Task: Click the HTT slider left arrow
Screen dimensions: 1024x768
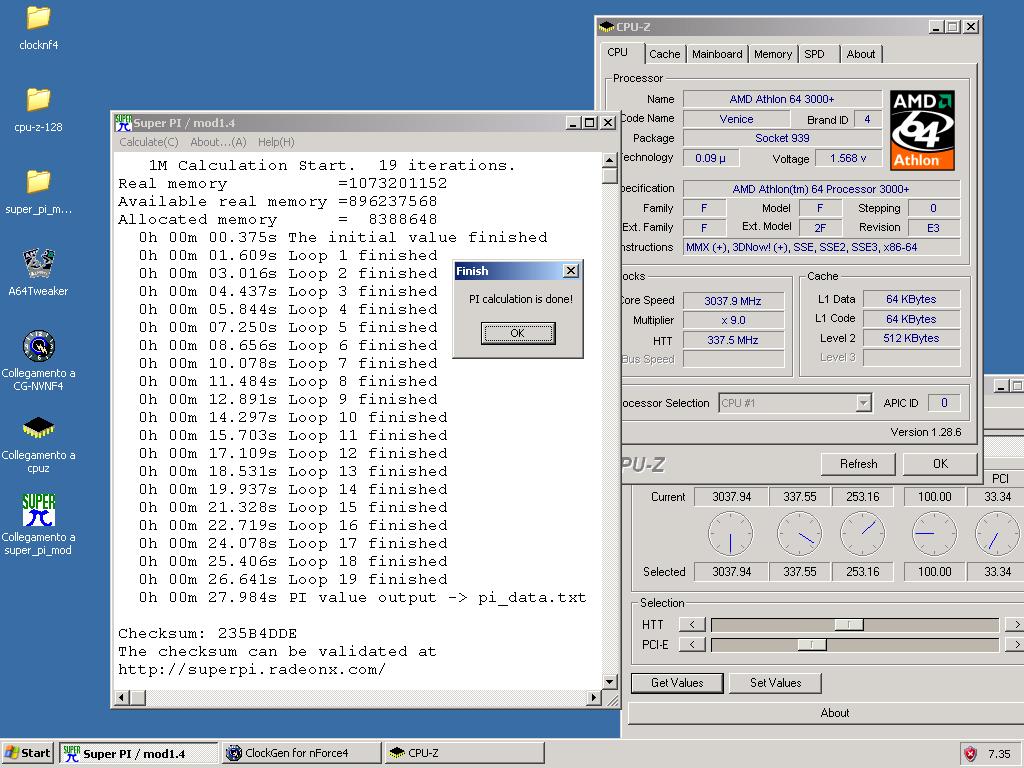Action: pyautogui.click(x=692, y=625)
